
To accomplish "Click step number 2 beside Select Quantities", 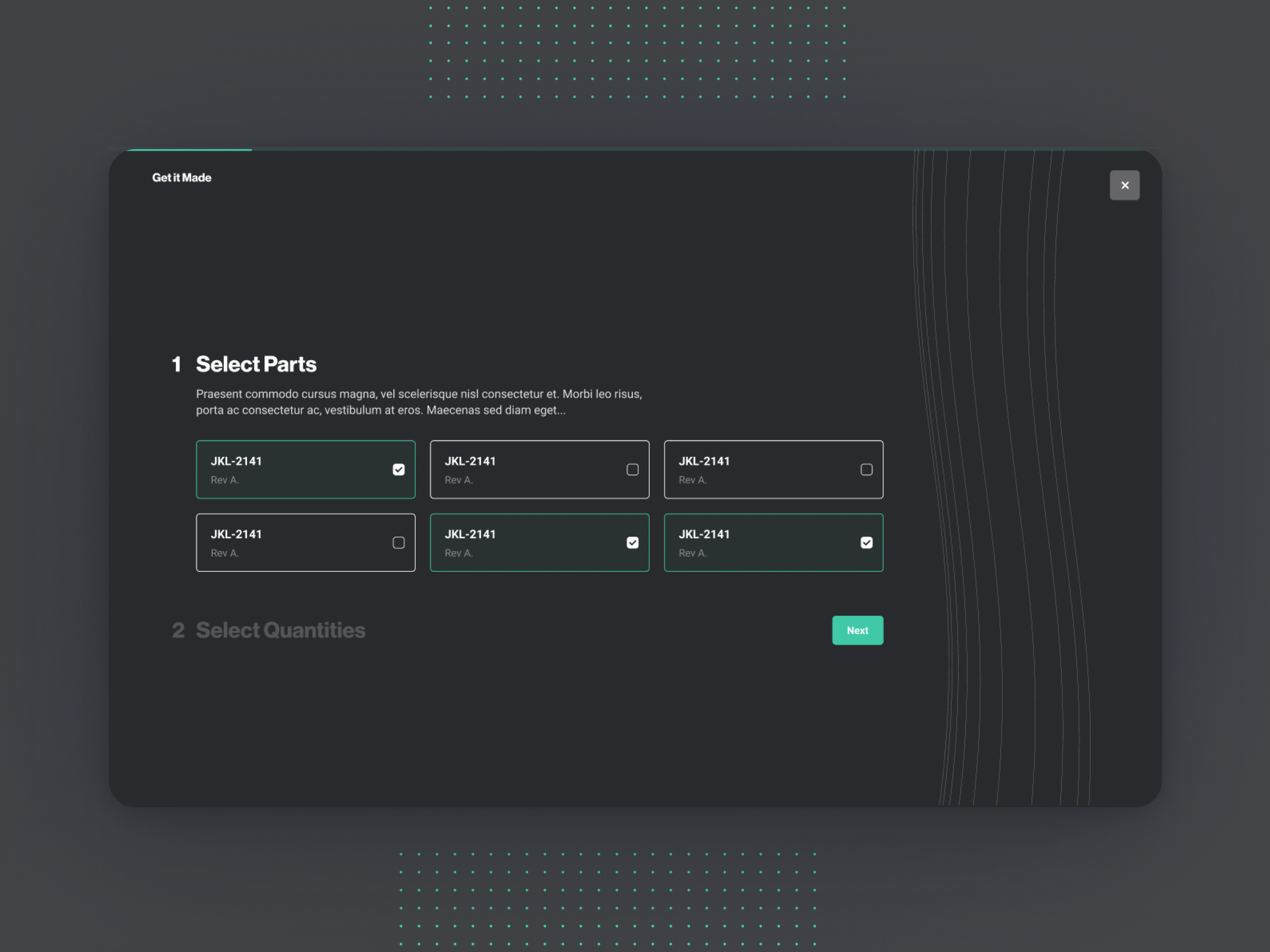I will [178, 630].
